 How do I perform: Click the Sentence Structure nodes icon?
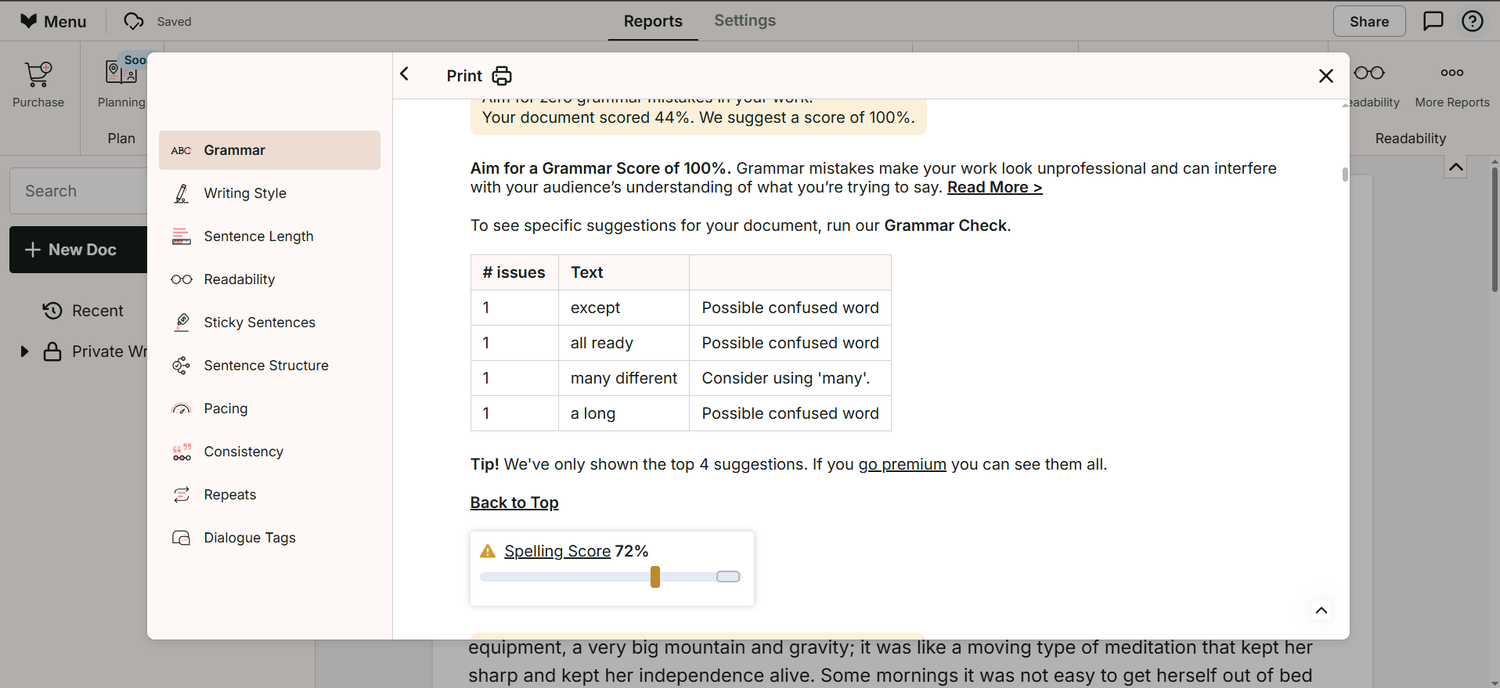[181, 365]
